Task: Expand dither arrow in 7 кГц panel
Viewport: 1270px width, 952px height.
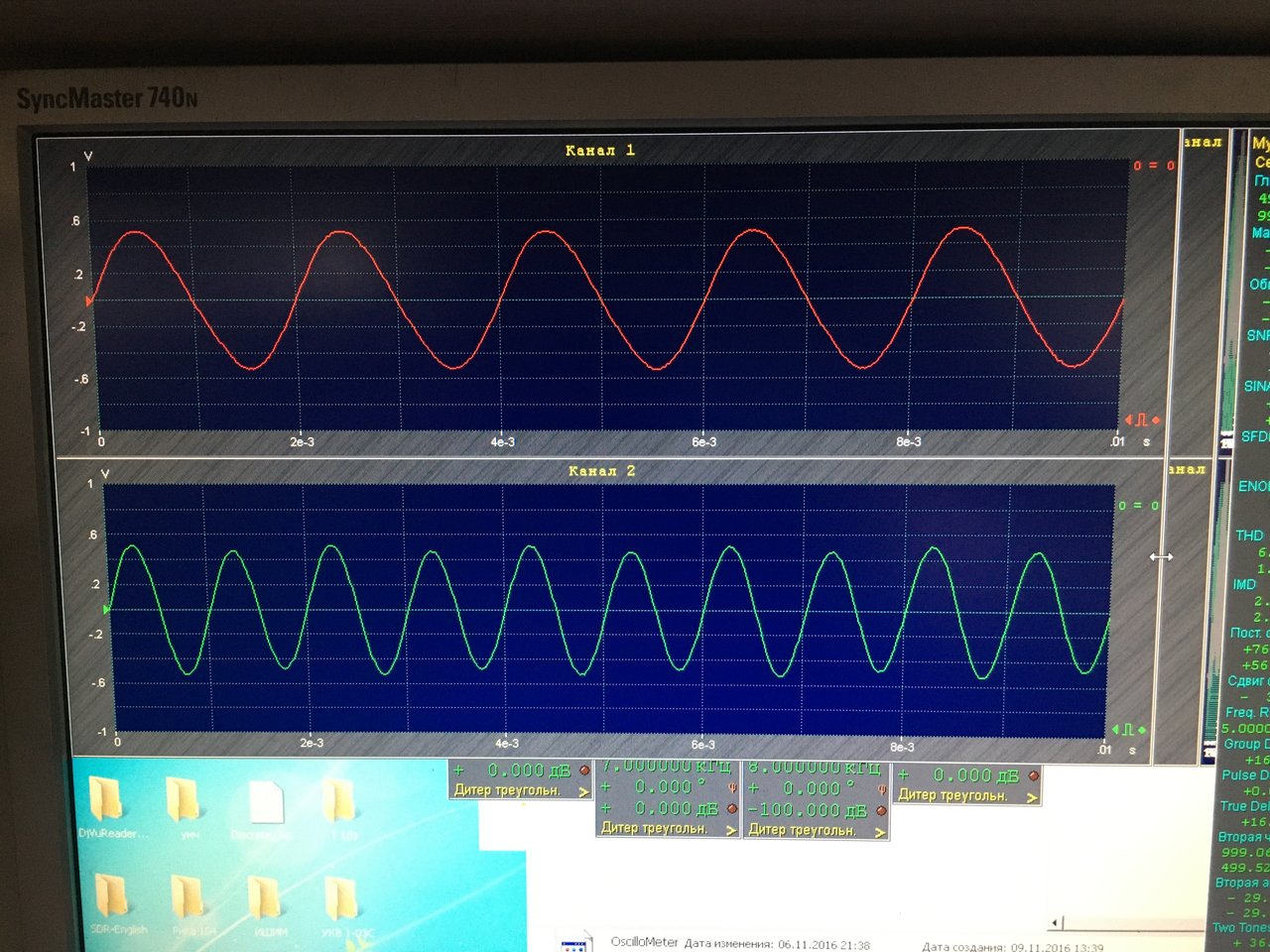Action: pyautogui.click(x=731, y=830)
